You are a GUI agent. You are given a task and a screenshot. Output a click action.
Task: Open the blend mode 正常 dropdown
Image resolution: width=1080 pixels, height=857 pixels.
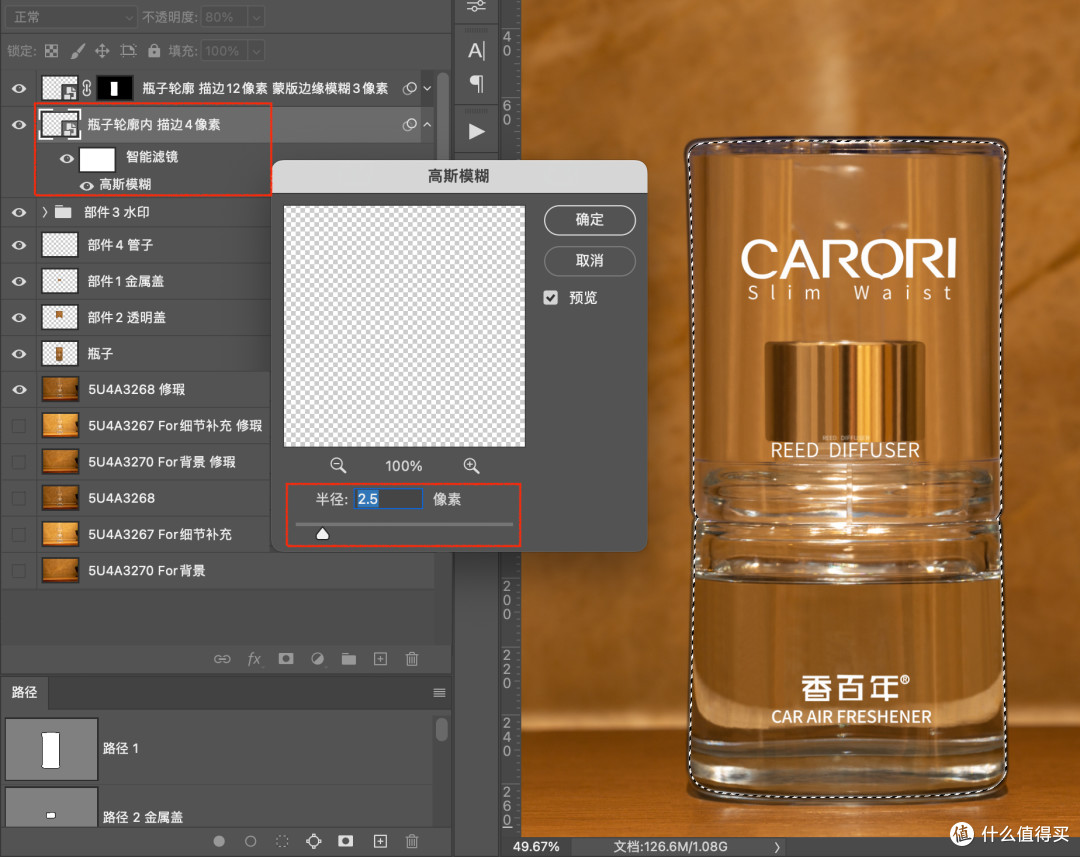pos(72,17)
